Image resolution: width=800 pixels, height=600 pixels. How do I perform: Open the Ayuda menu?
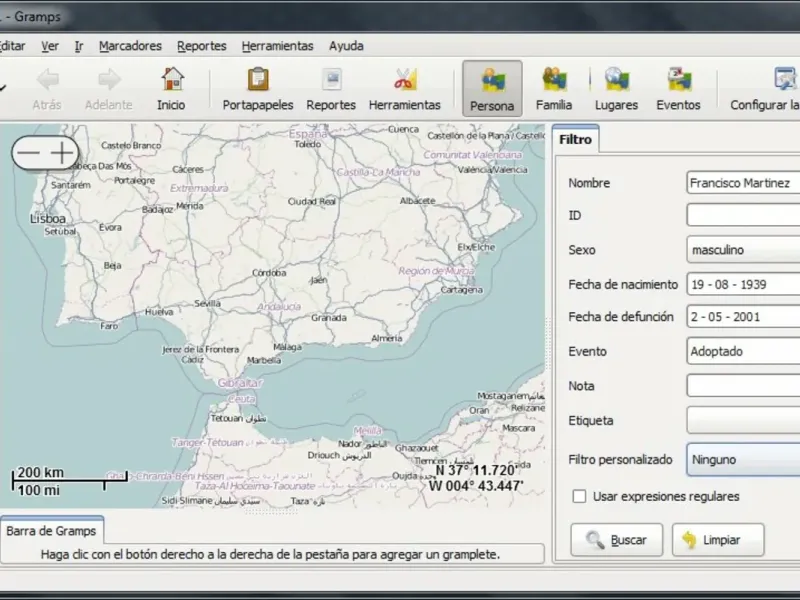[x=346, y=46]
